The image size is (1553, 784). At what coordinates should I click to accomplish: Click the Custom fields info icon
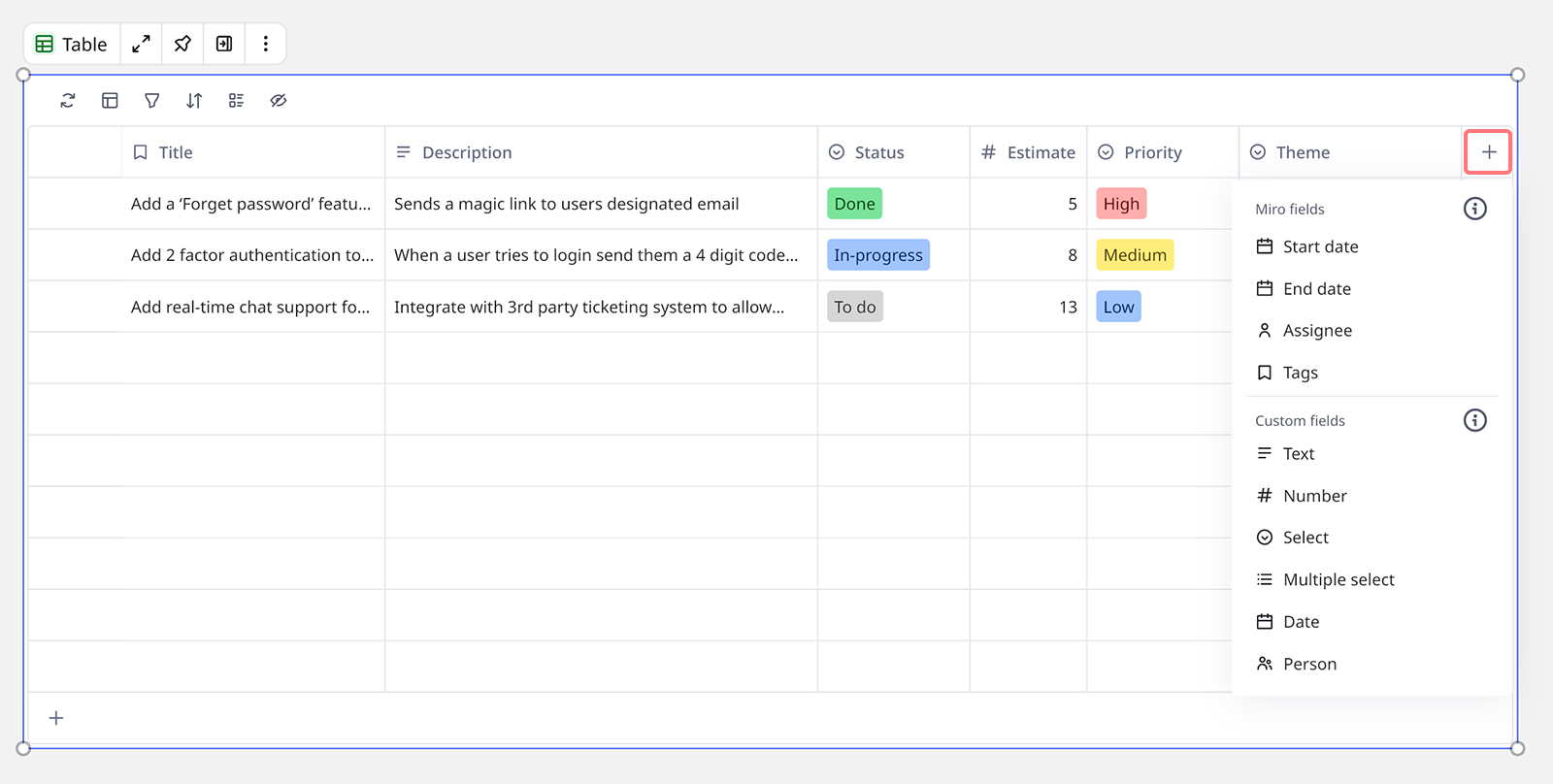click(1474, 420)
